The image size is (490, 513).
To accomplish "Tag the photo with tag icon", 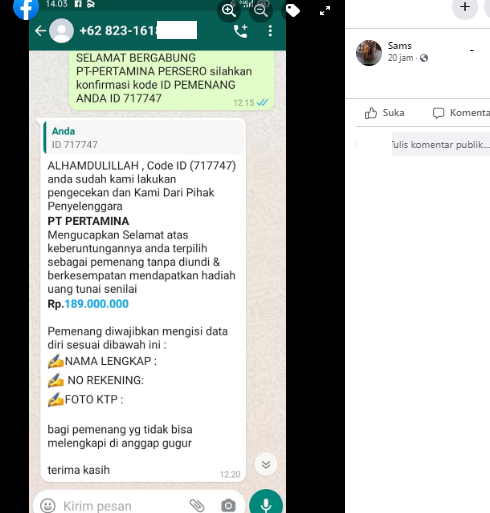I will click(x=293, y=11).
